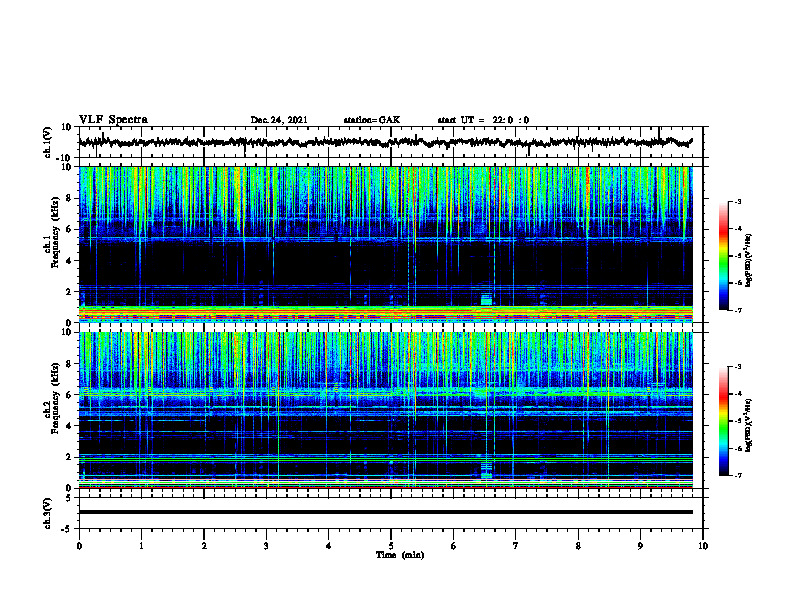
Task: Click the 'ch.3(V)' axis label
Action: click(48, 513)
